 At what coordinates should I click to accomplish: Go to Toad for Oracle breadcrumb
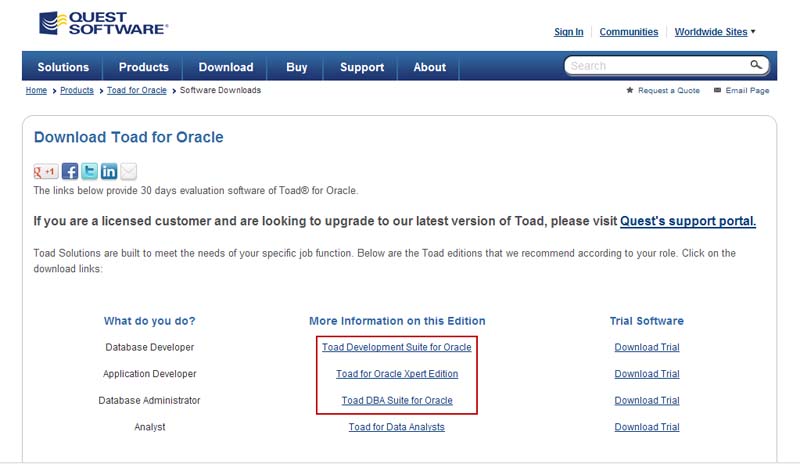point(137,90)
